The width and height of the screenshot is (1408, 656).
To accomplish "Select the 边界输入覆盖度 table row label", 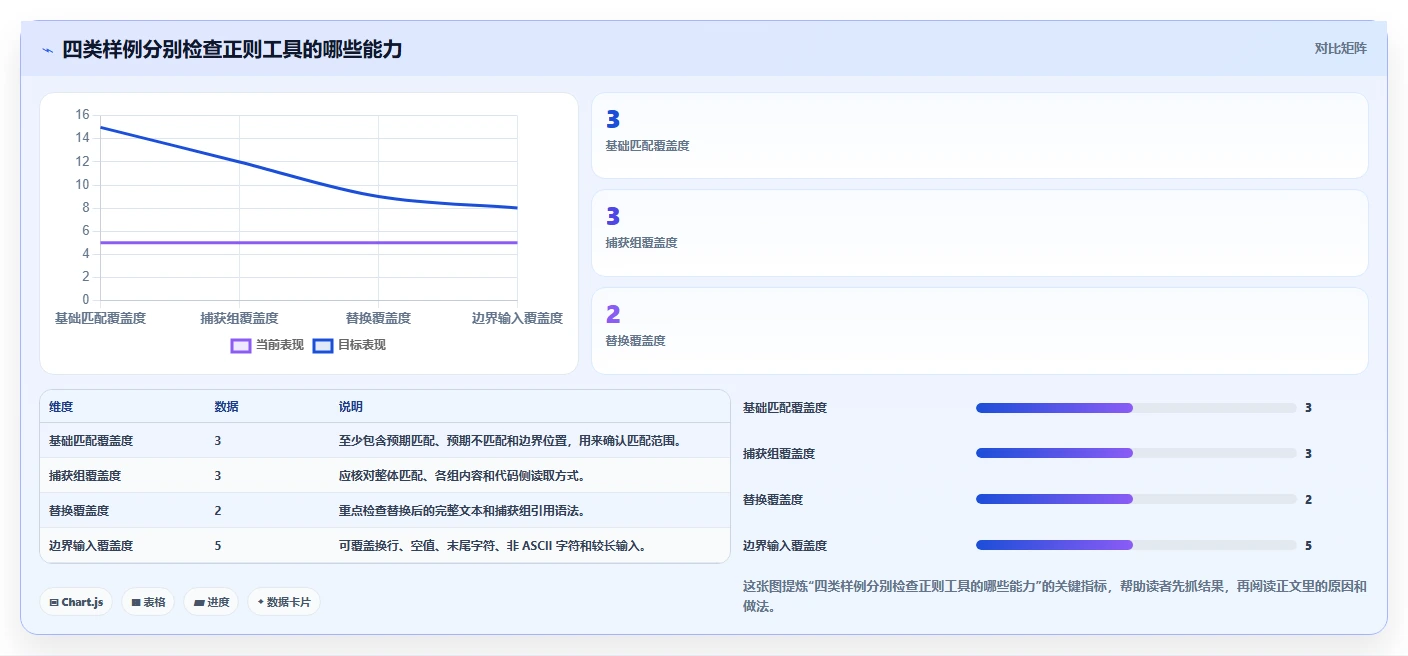I will click(x=91, y=546).
